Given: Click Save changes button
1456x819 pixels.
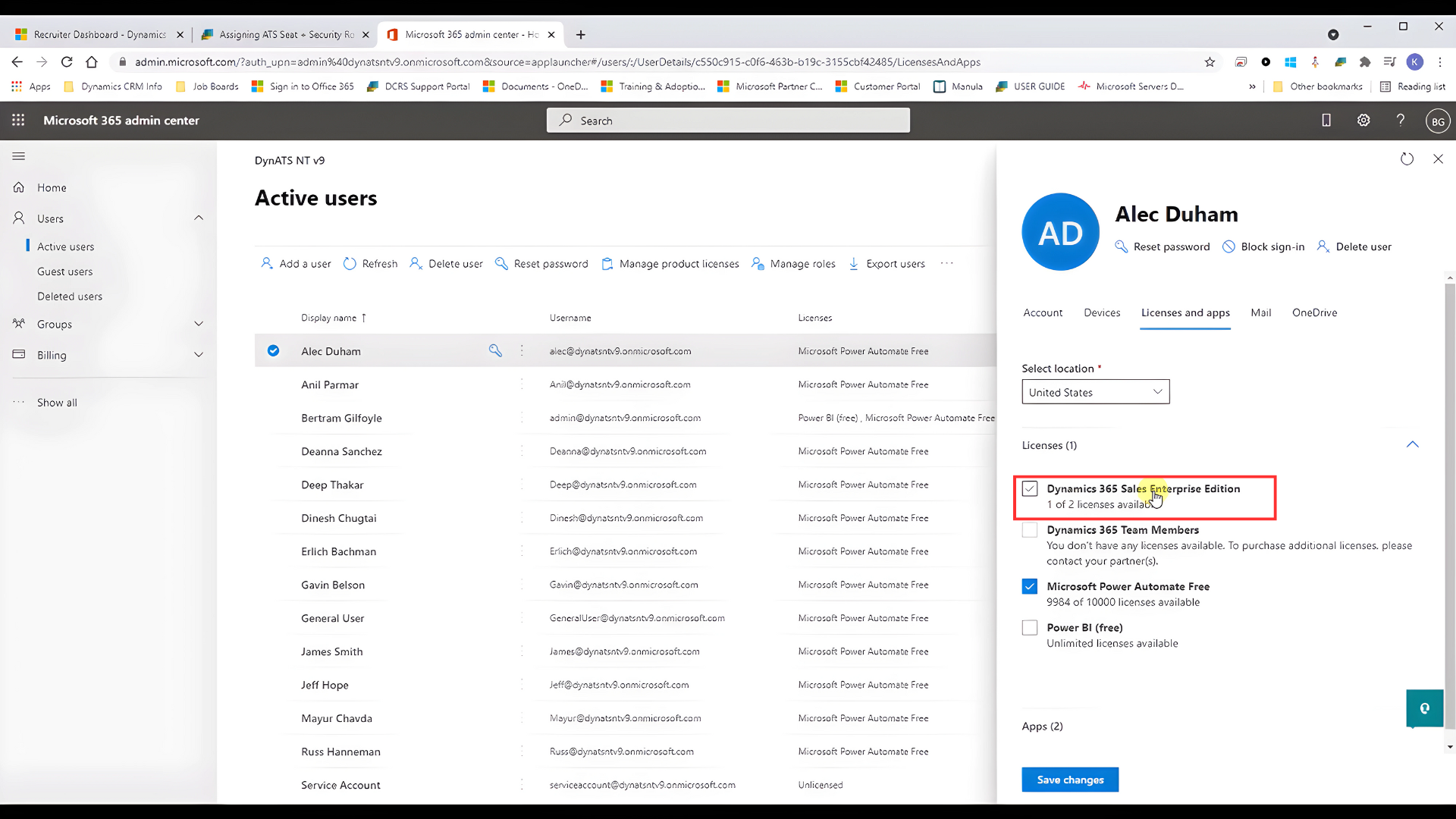Looking at the screenshot, I should click(1070, 780).
